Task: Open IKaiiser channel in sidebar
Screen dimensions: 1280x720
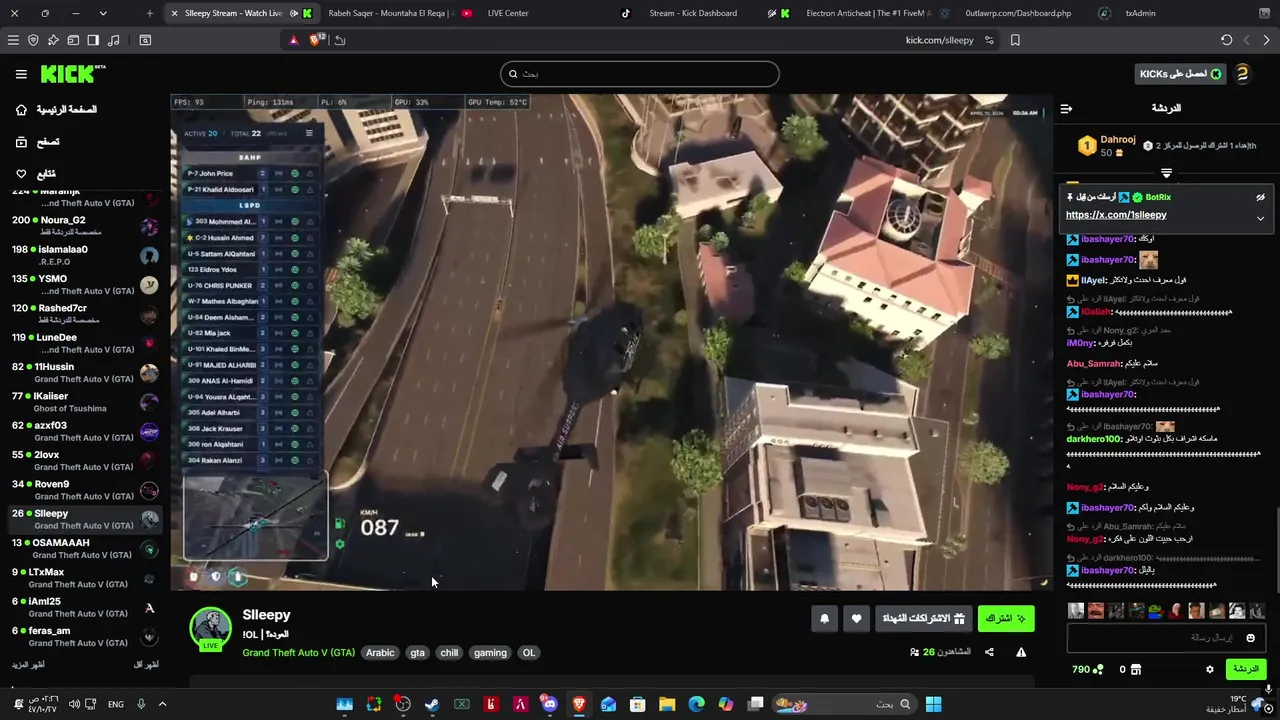Action: [84, 402]
